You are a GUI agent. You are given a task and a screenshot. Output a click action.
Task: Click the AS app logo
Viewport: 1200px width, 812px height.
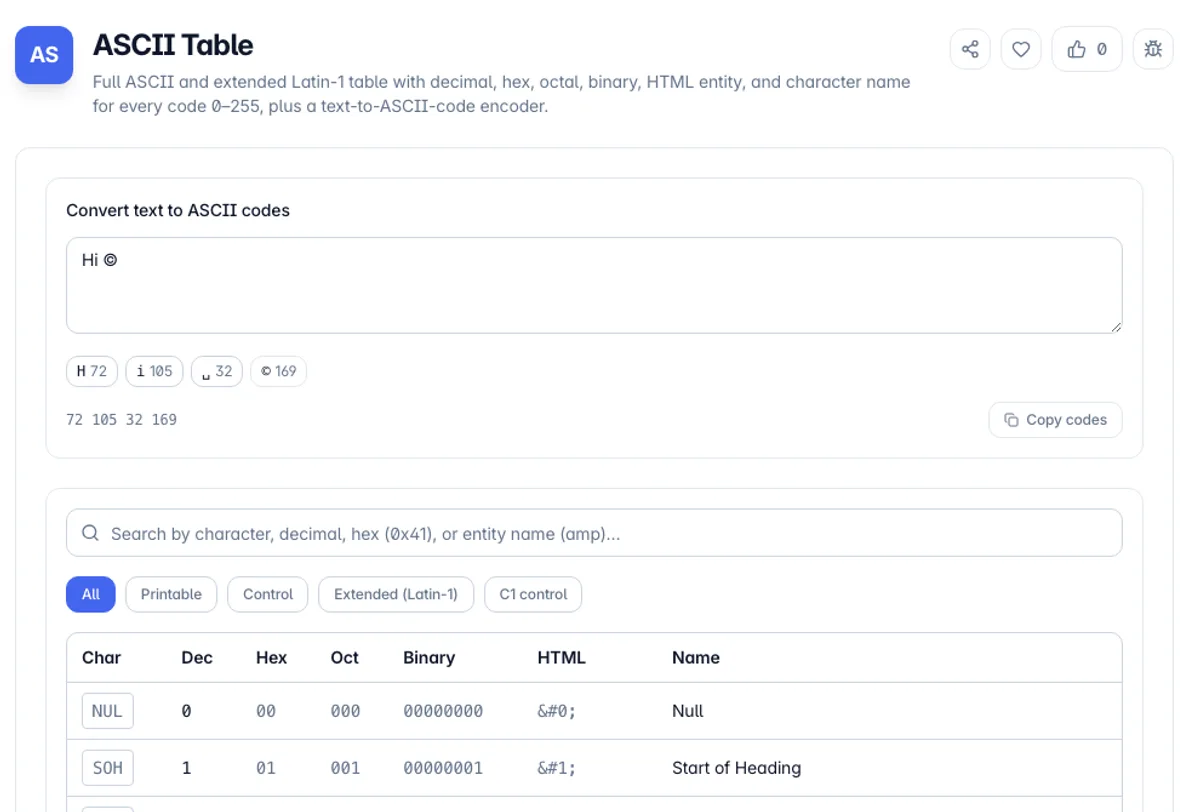[44, 55]
